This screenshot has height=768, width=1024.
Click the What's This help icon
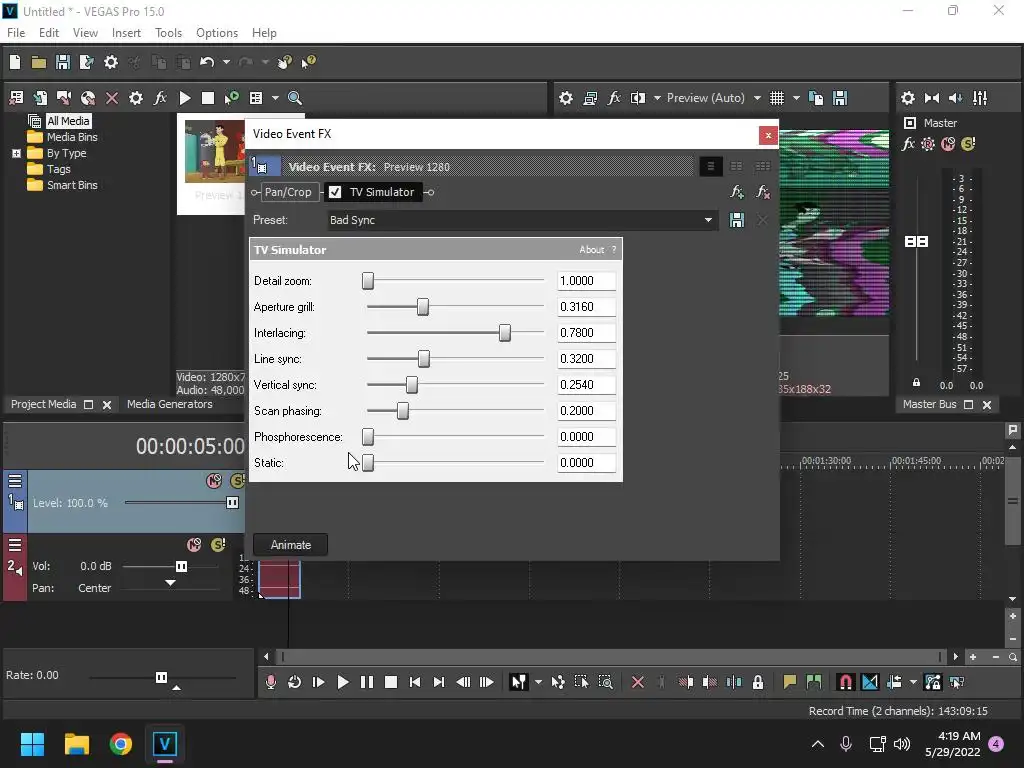[308, 62]
